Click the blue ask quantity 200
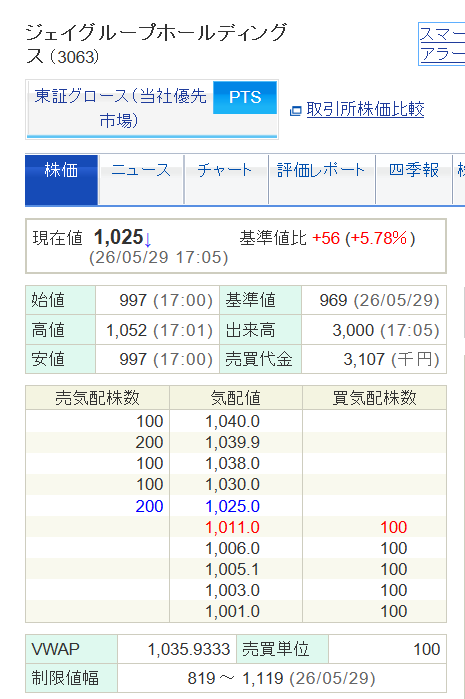This screenshot has height=699, width=465. click(149, 506)
